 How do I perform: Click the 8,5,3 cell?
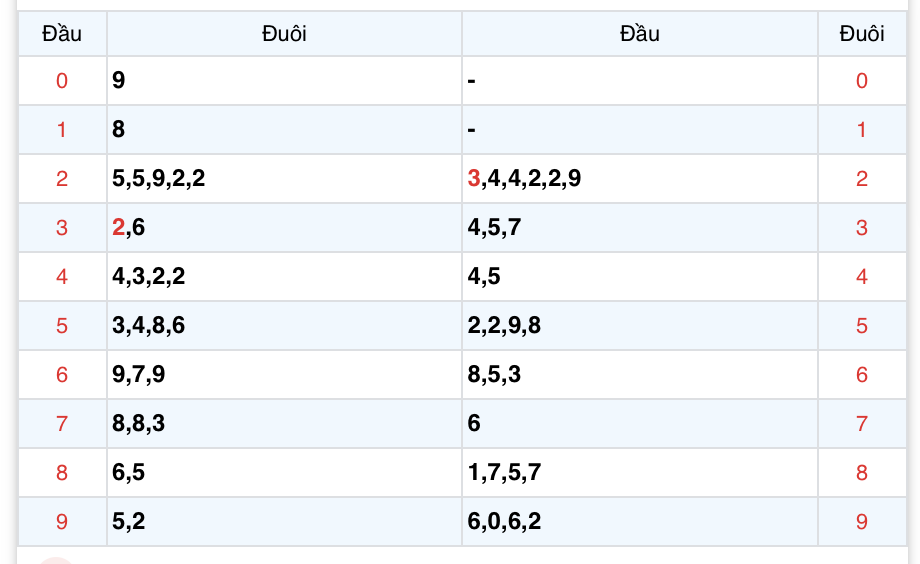tap(640, 374)
